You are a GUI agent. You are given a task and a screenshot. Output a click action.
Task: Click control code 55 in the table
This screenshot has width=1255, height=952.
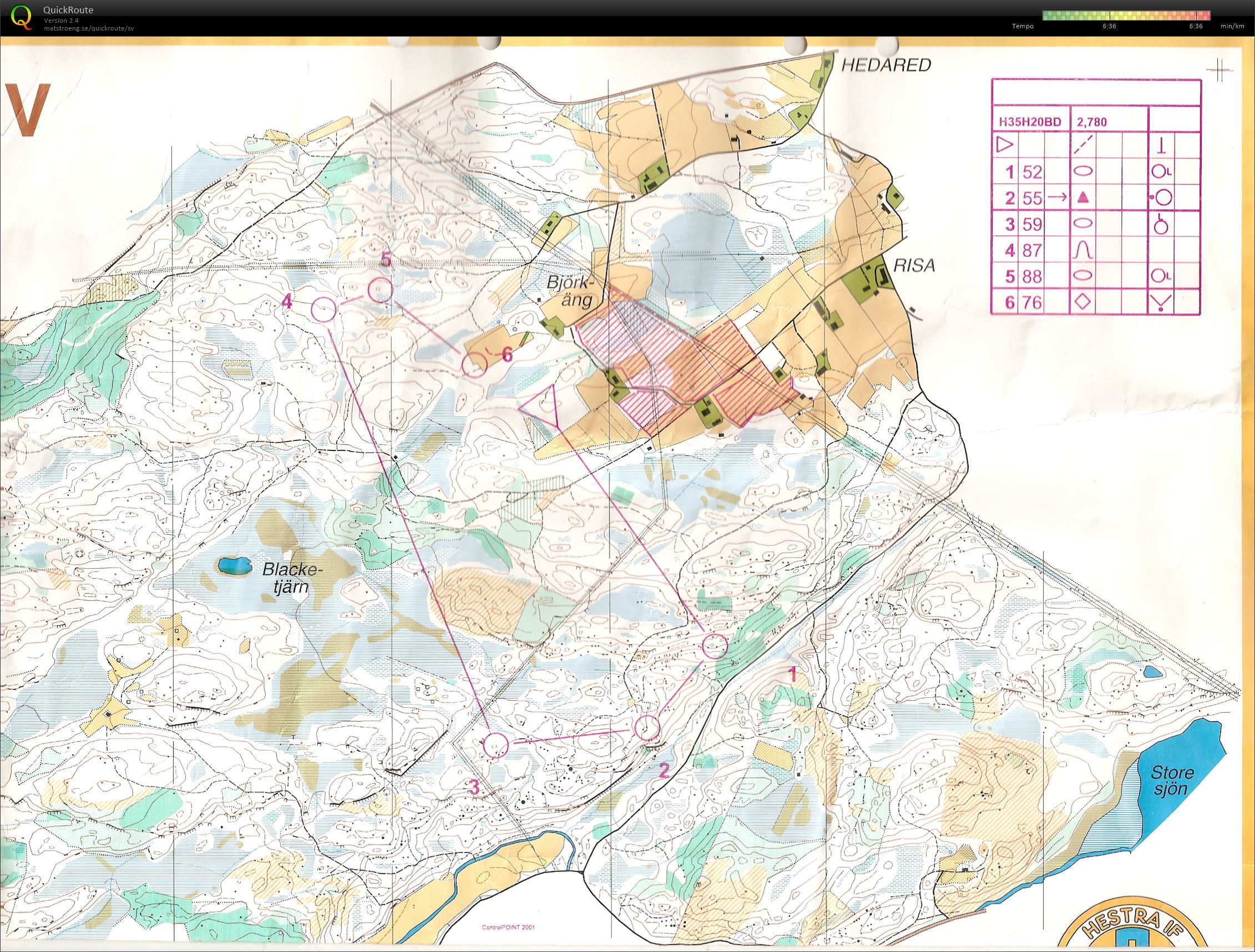[x=1033, y=198]
